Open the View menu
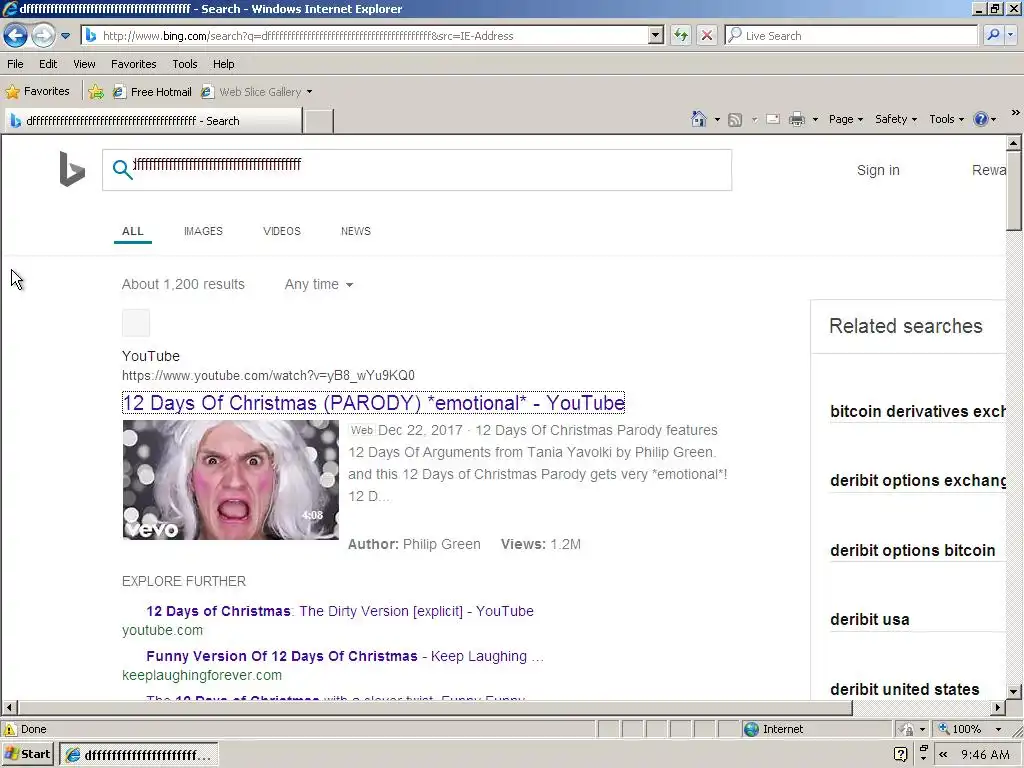Image resolution: width=1024 pixels, height=768 pixels. (x=84, y=64)
